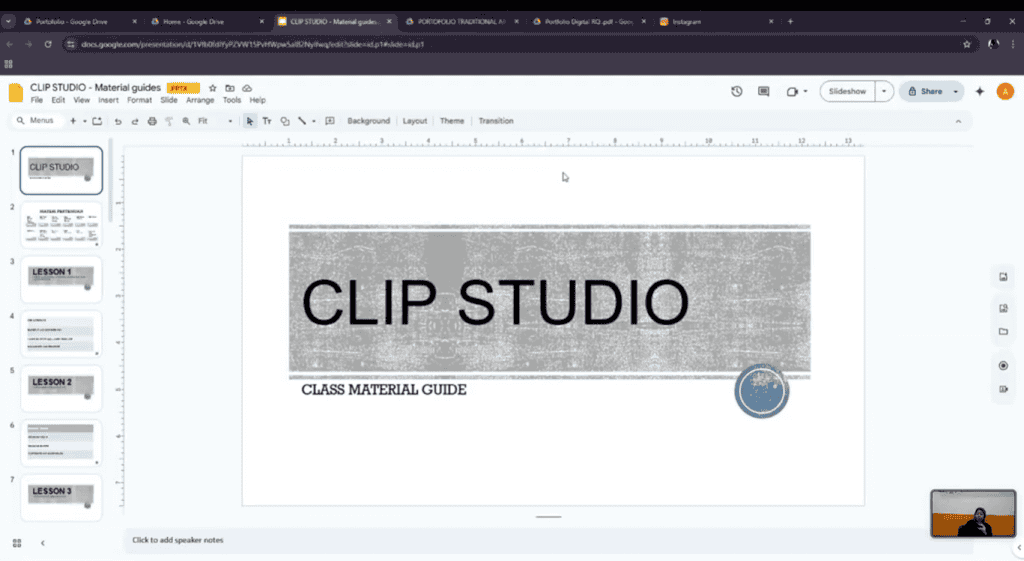The width and height of the screenshot is (1024, 561).
Task: Open the camera meeting dropdown arrow
Action: (x=805, y=91)
